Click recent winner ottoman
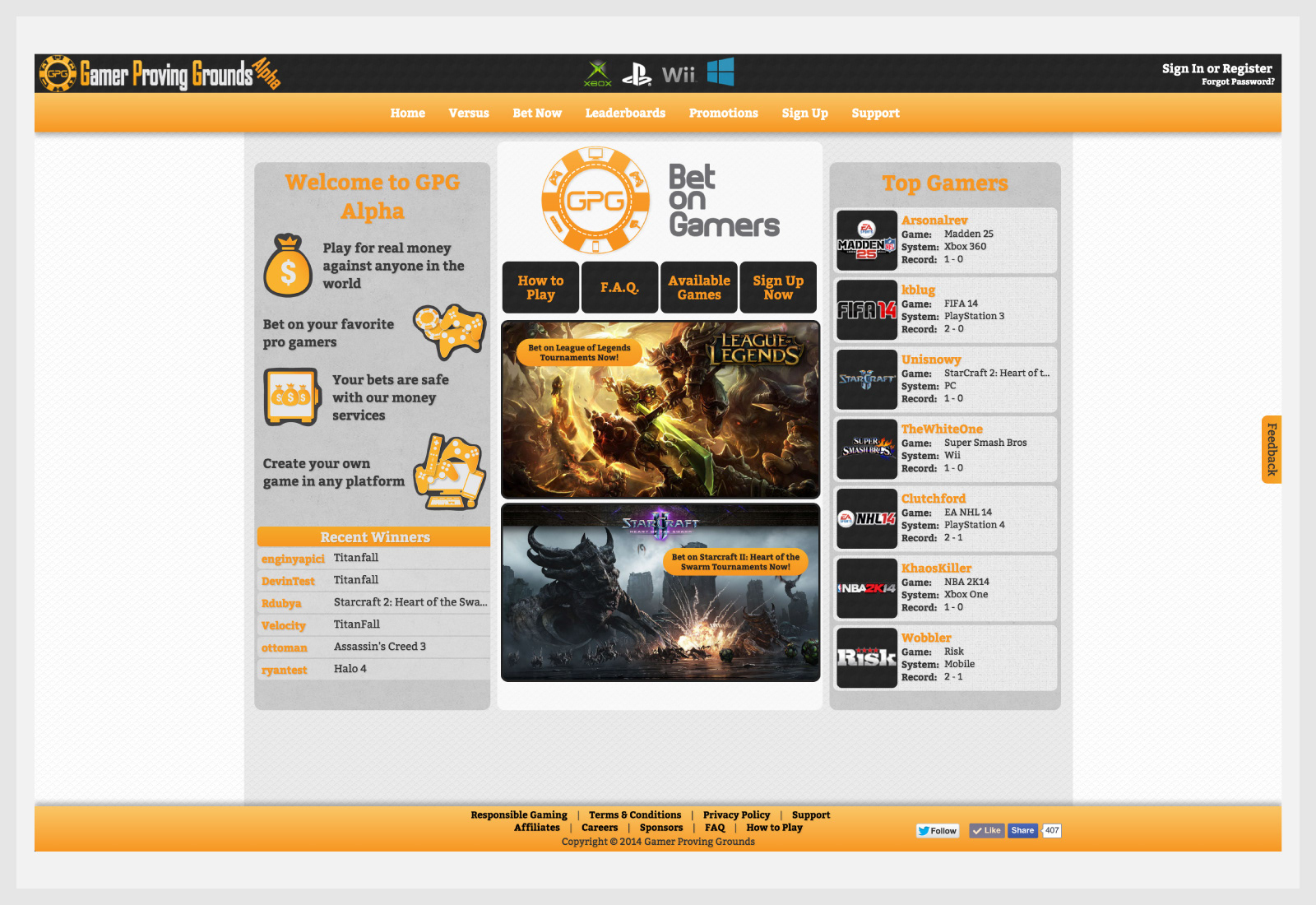Image resolution: width=1316 pixels, height=905 pixels. 284,647
